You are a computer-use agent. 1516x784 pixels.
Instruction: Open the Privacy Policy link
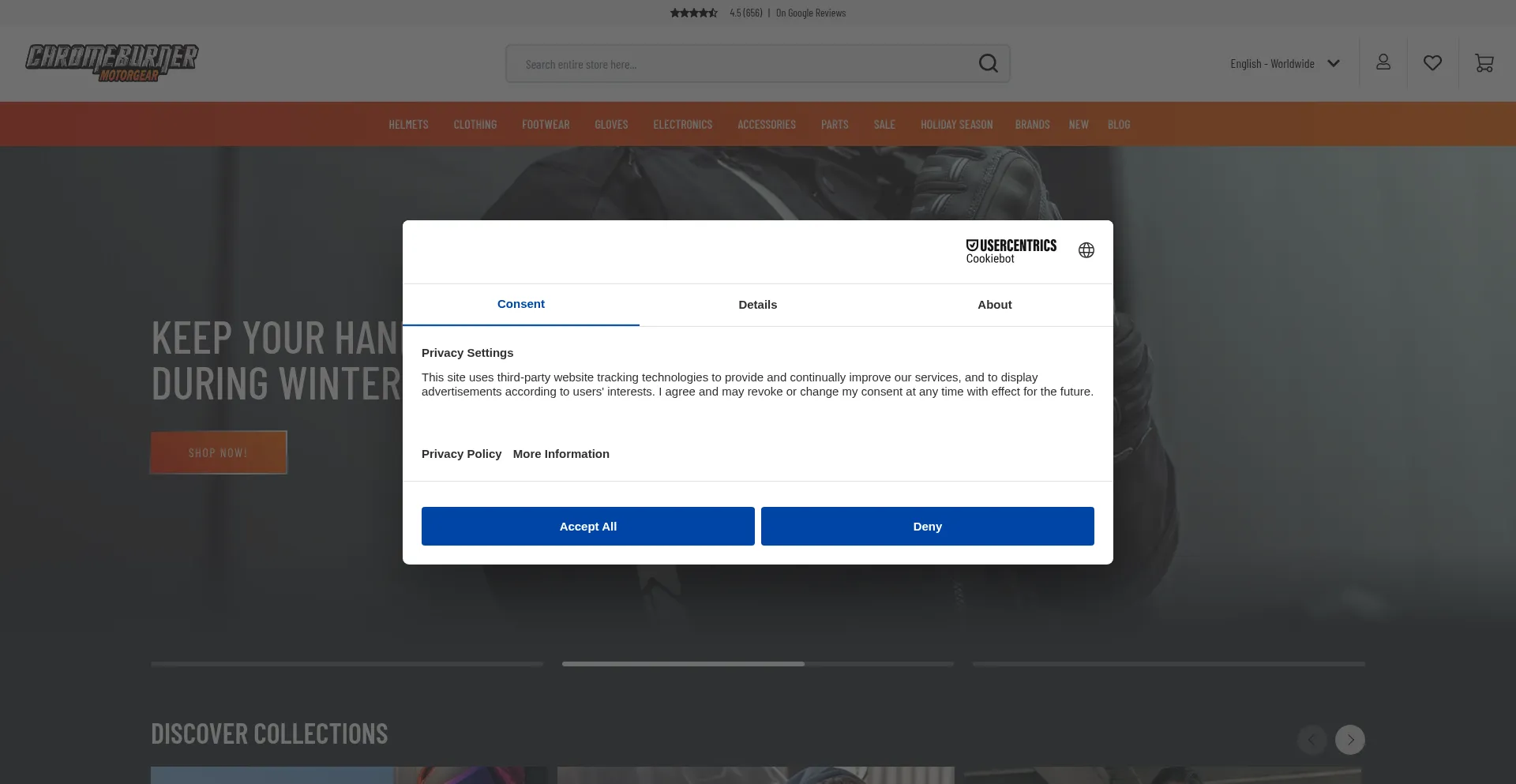(x=461, y=453)
